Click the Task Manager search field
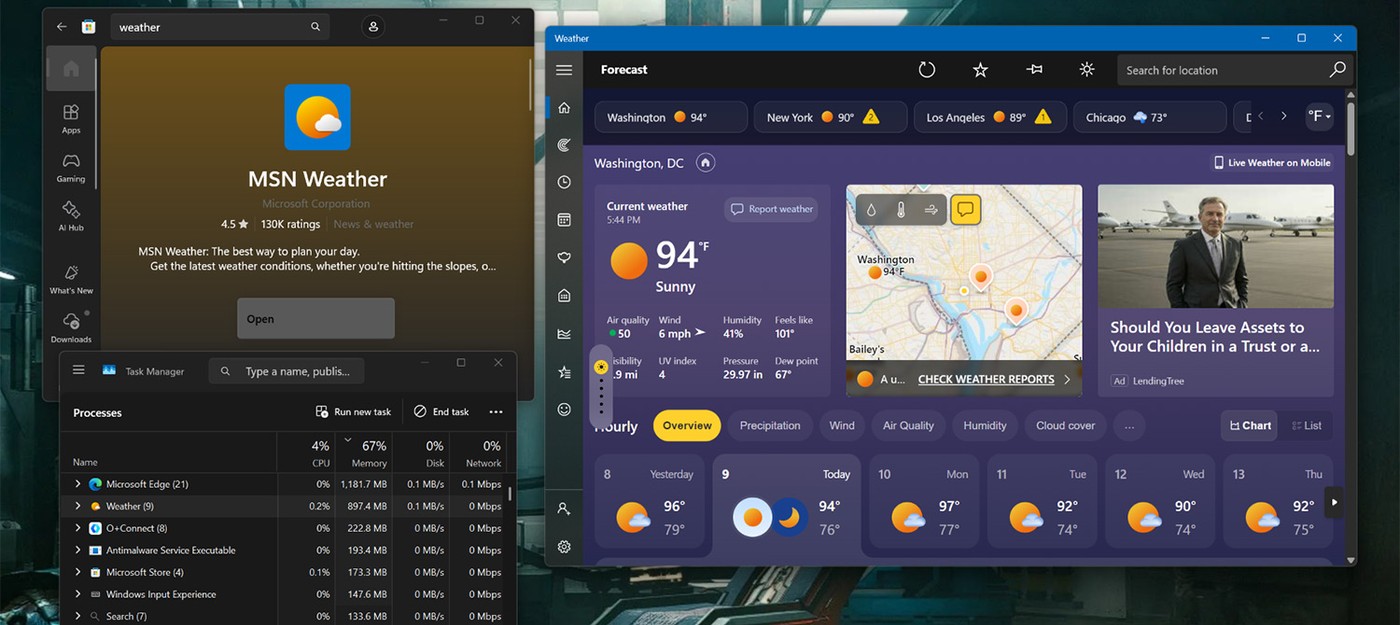Screen dimensions: 1400x625 [x=286, y=371]
